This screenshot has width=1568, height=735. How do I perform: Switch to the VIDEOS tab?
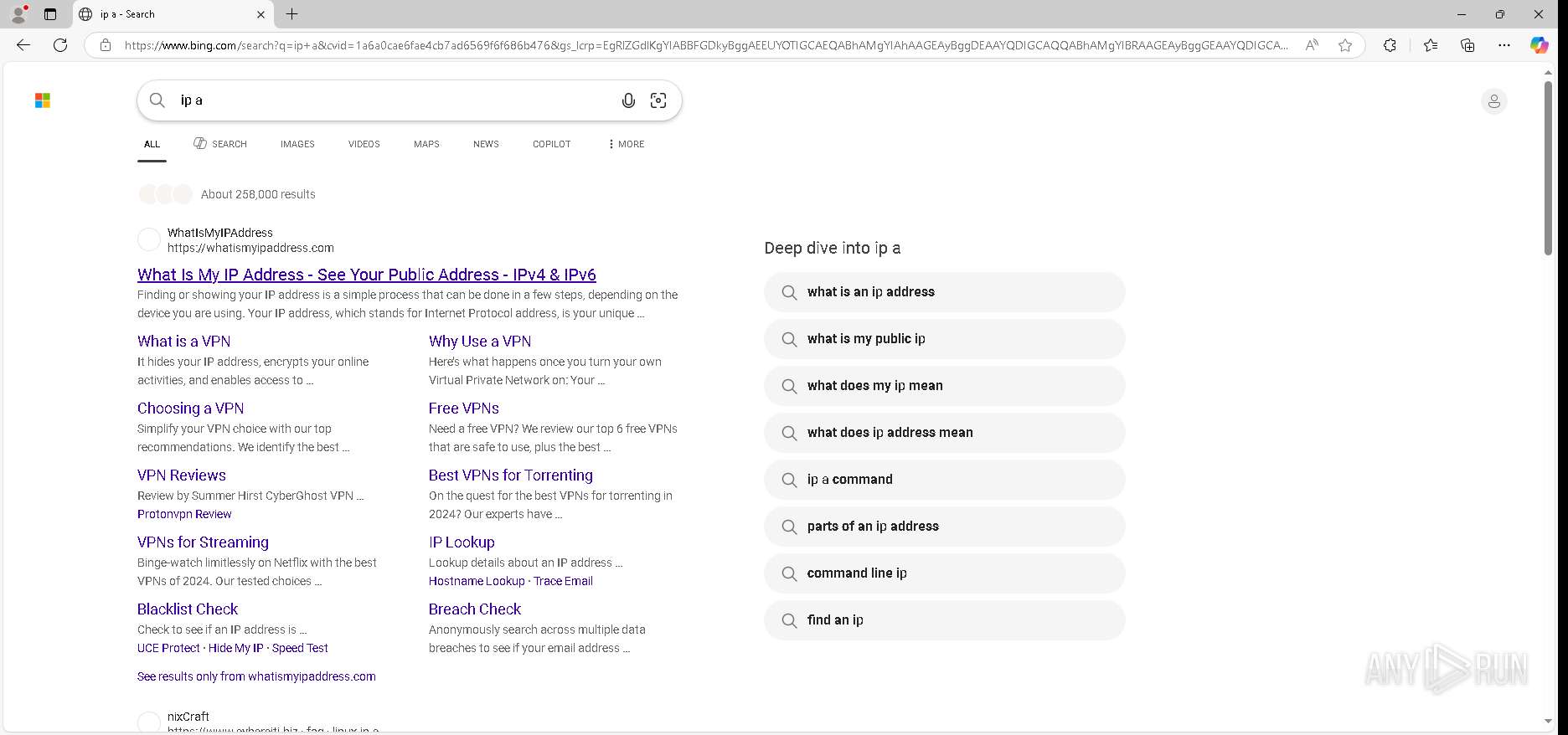pos(364,144)
